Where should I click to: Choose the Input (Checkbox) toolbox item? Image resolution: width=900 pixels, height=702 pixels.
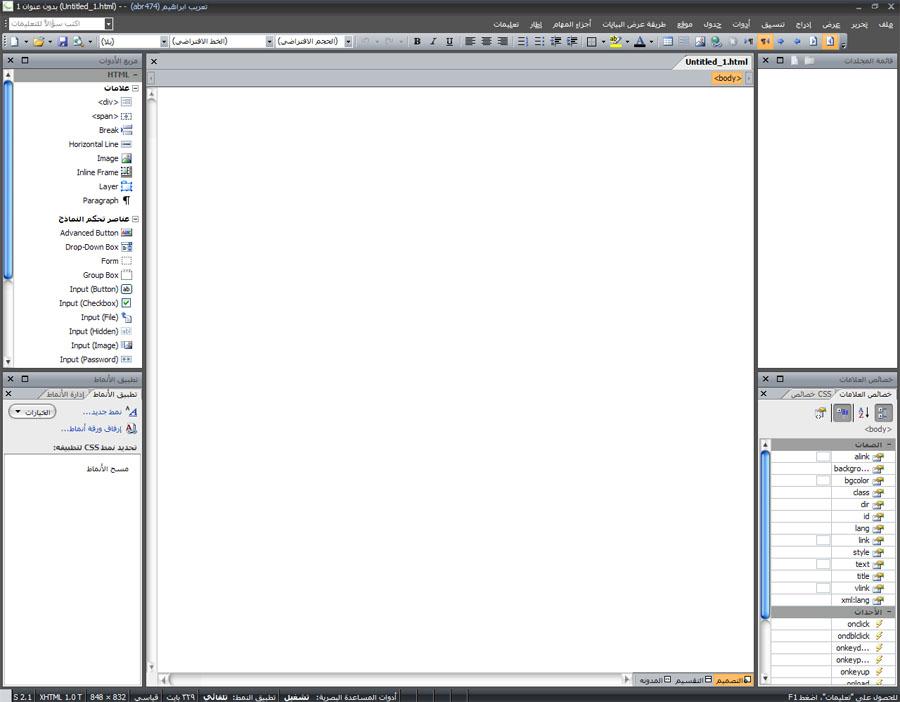[88, 303]
